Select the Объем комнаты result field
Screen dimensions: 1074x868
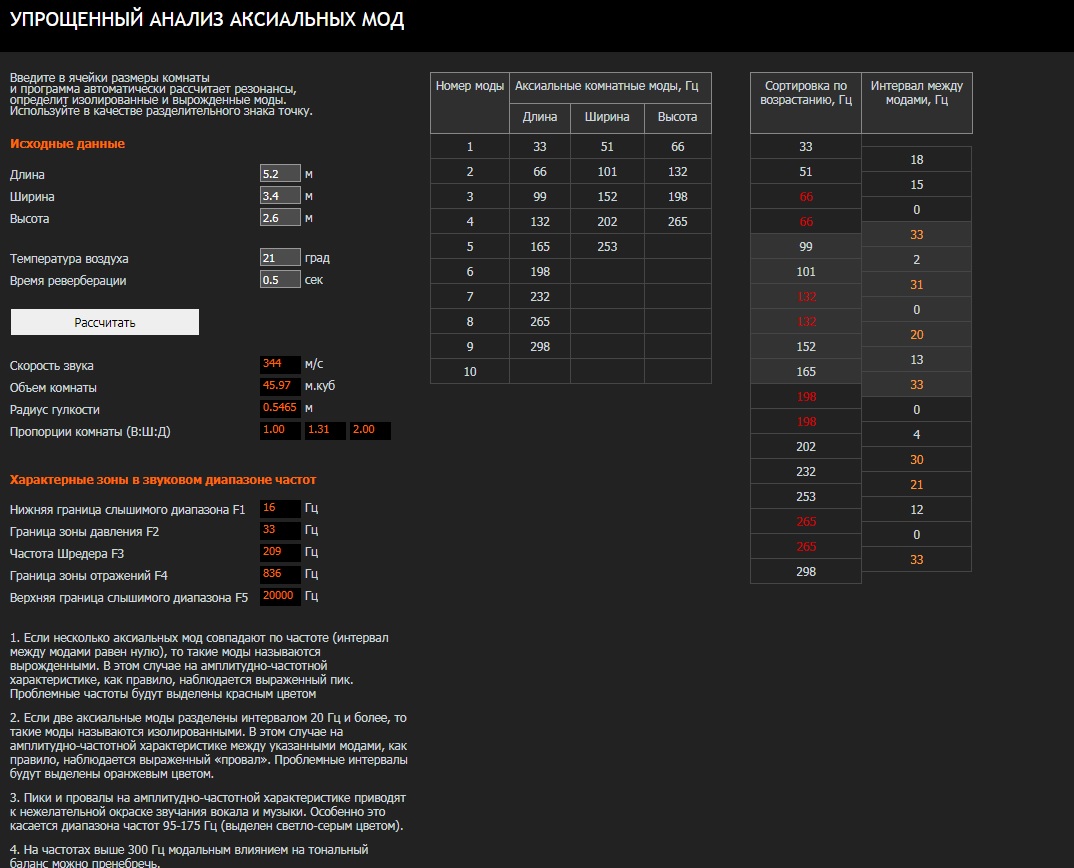click(280, 387)
